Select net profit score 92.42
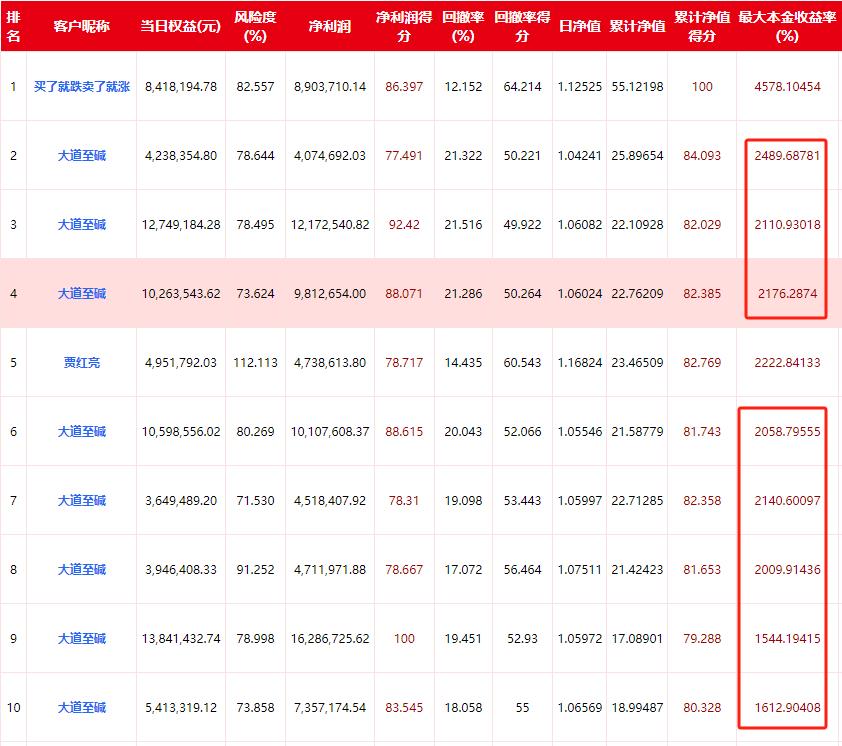The image size is (842, 746). click(404, 224)
